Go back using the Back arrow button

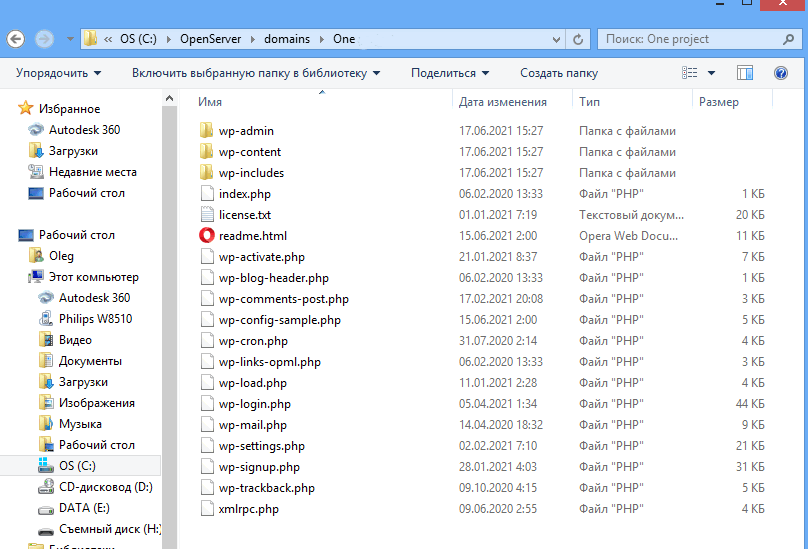coord(15,39)
